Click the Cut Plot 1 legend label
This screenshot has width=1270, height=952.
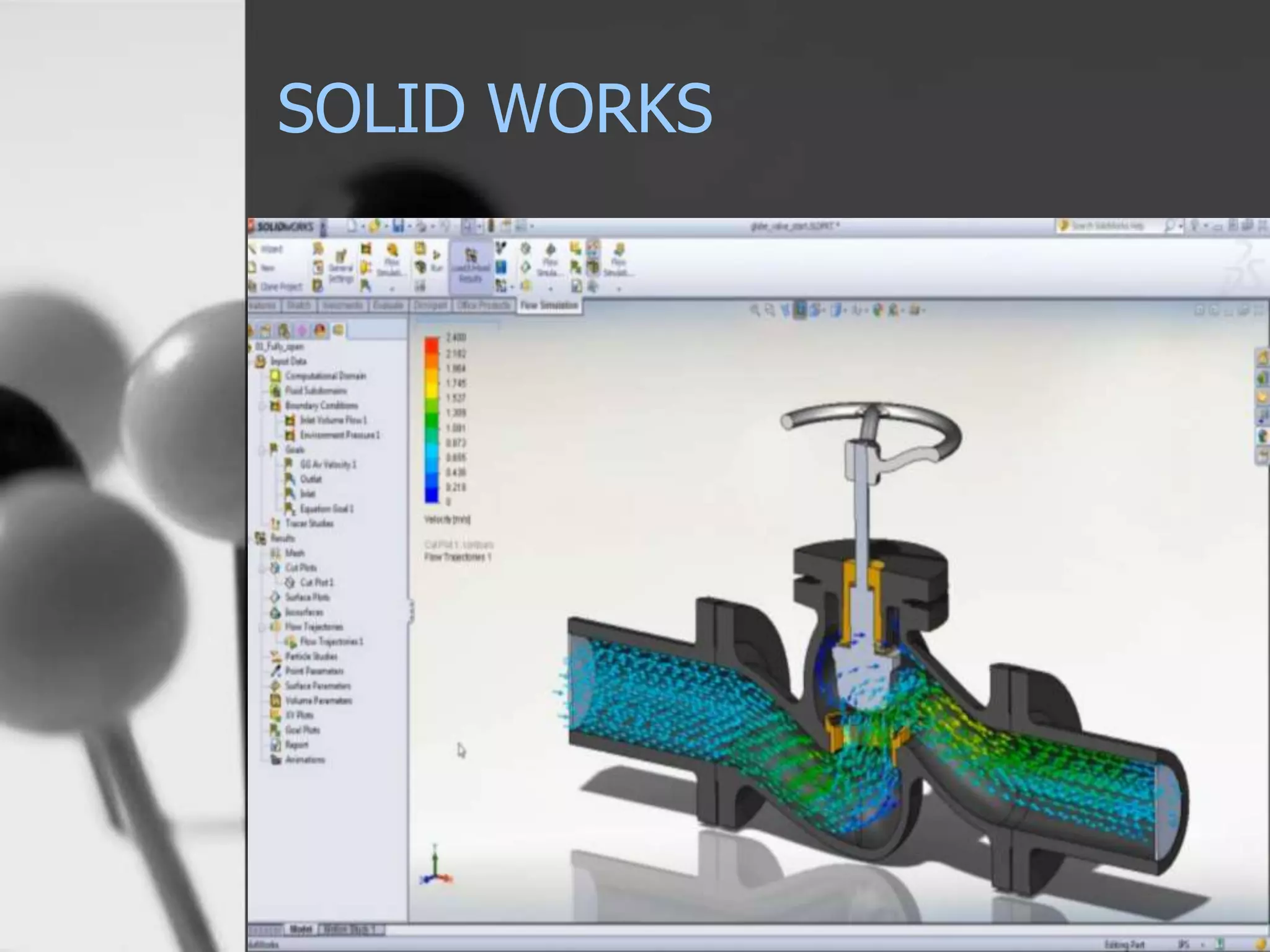click(x=458, y=544)
